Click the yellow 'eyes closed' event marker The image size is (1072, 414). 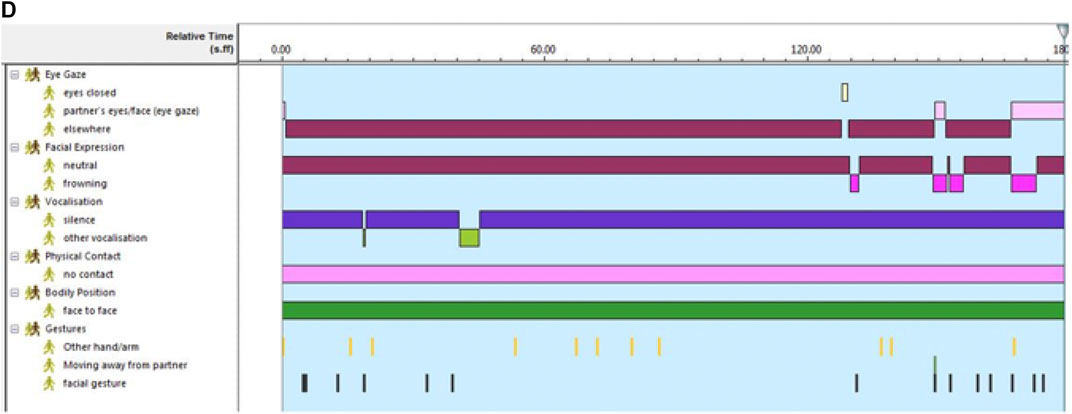point(845,92)
